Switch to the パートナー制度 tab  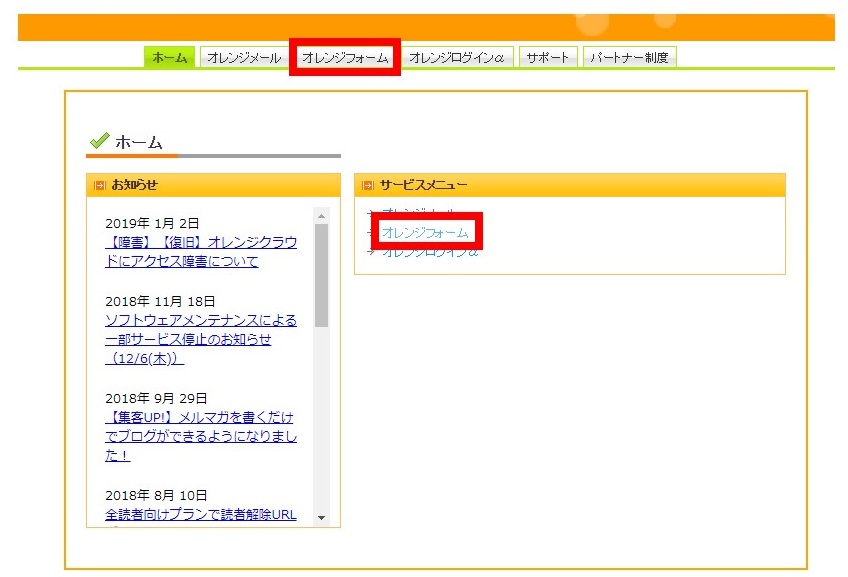629,58
